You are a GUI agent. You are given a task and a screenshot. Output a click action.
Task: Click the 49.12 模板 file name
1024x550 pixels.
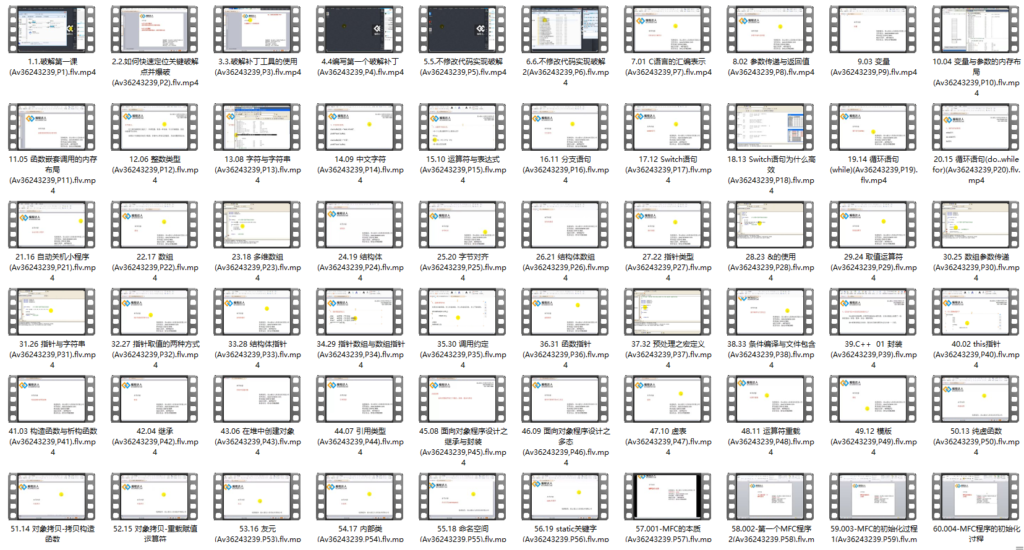pos(873,442)
